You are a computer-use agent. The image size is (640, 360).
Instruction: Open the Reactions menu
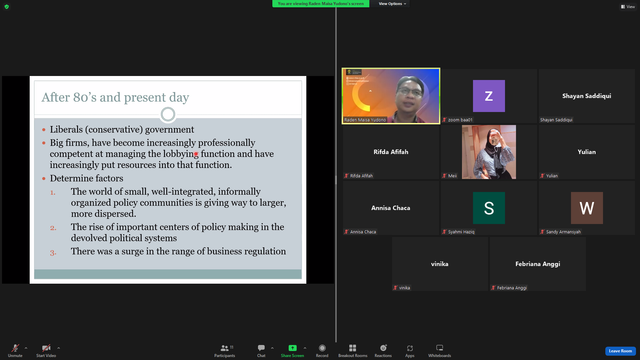pos(383,350)
